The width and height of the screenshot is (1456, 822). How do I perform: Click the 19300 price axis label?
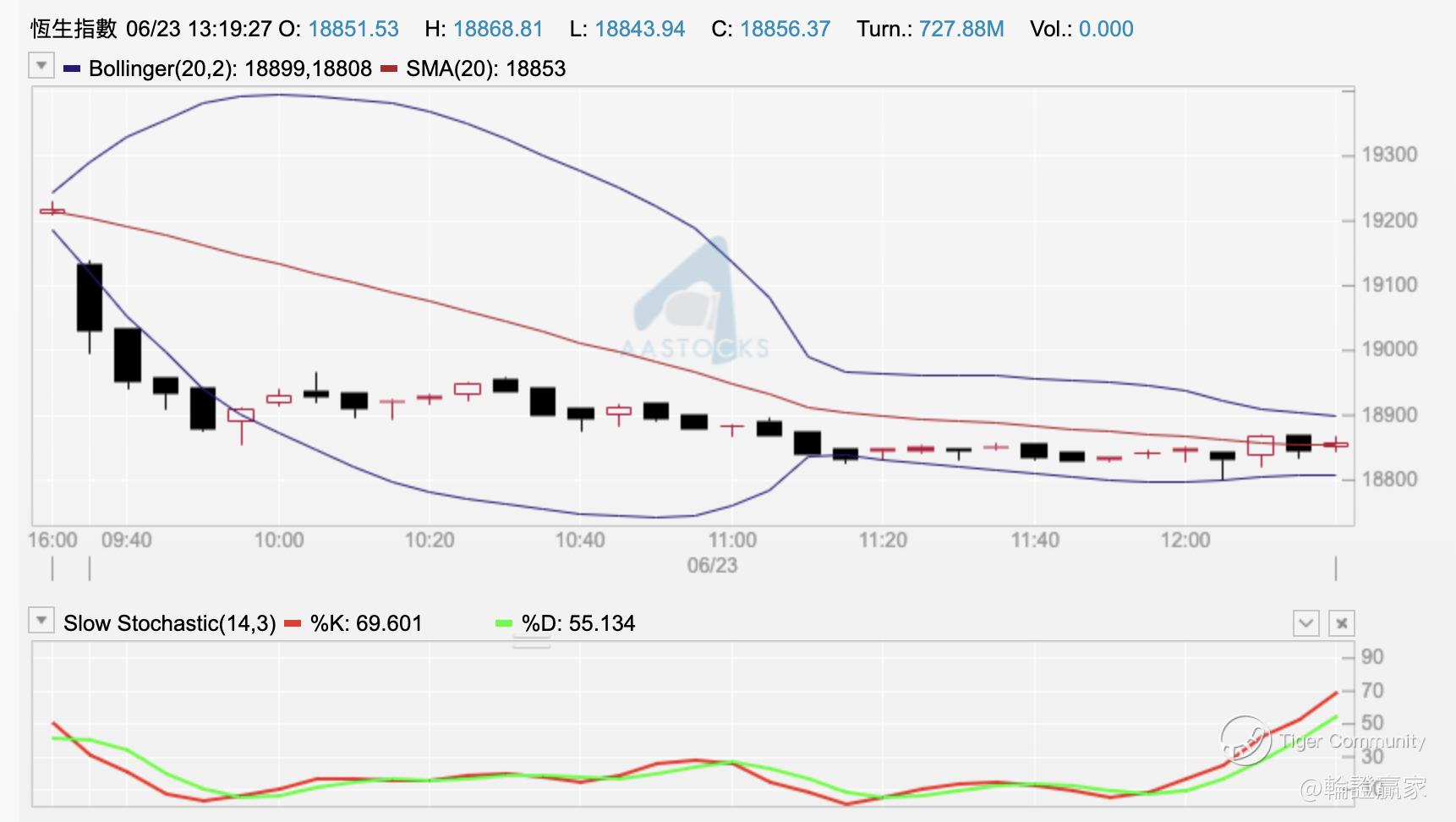pos(1389,155)
